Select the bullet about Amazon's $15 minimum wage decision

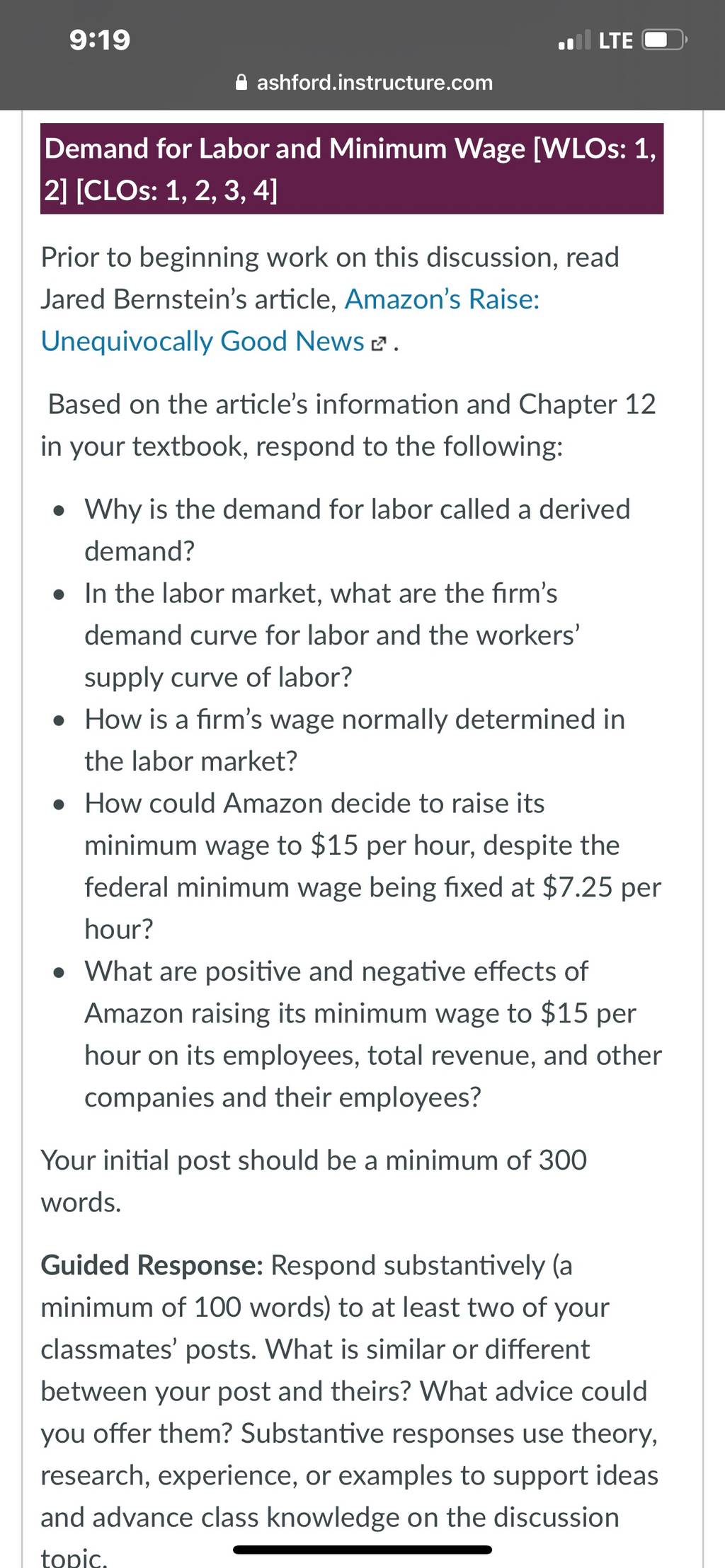[372, 865]
